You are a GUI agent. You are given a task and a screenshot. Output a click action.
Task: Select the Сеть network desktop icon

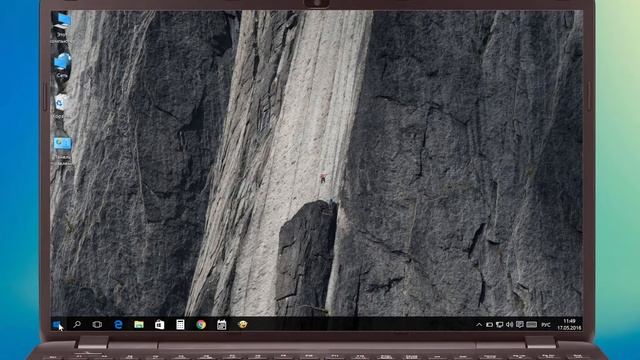pos(62,65)
